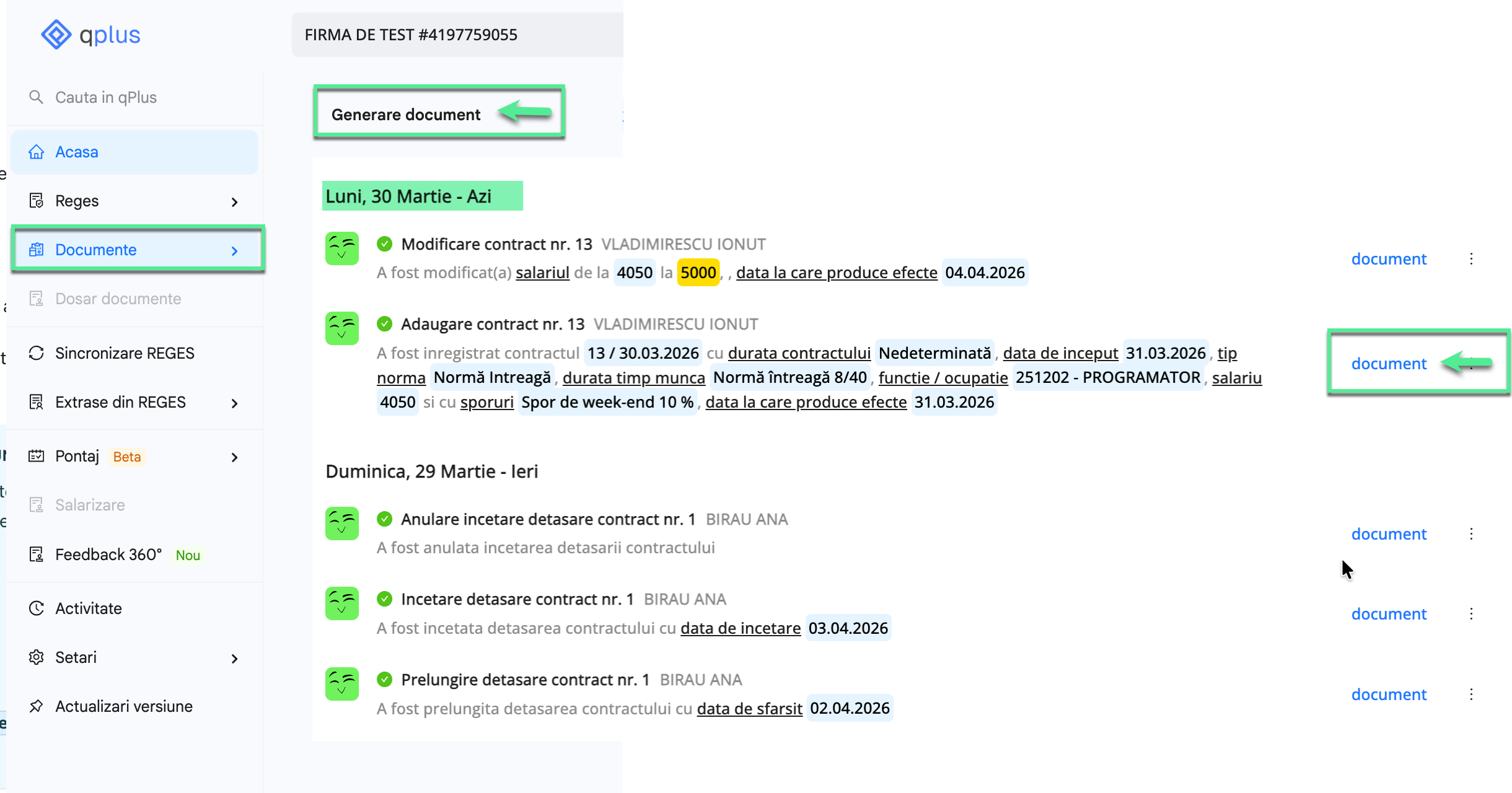1512x793 pixels.
Task: Expand the Reges submenu chevron
Action: pos(234,202)
